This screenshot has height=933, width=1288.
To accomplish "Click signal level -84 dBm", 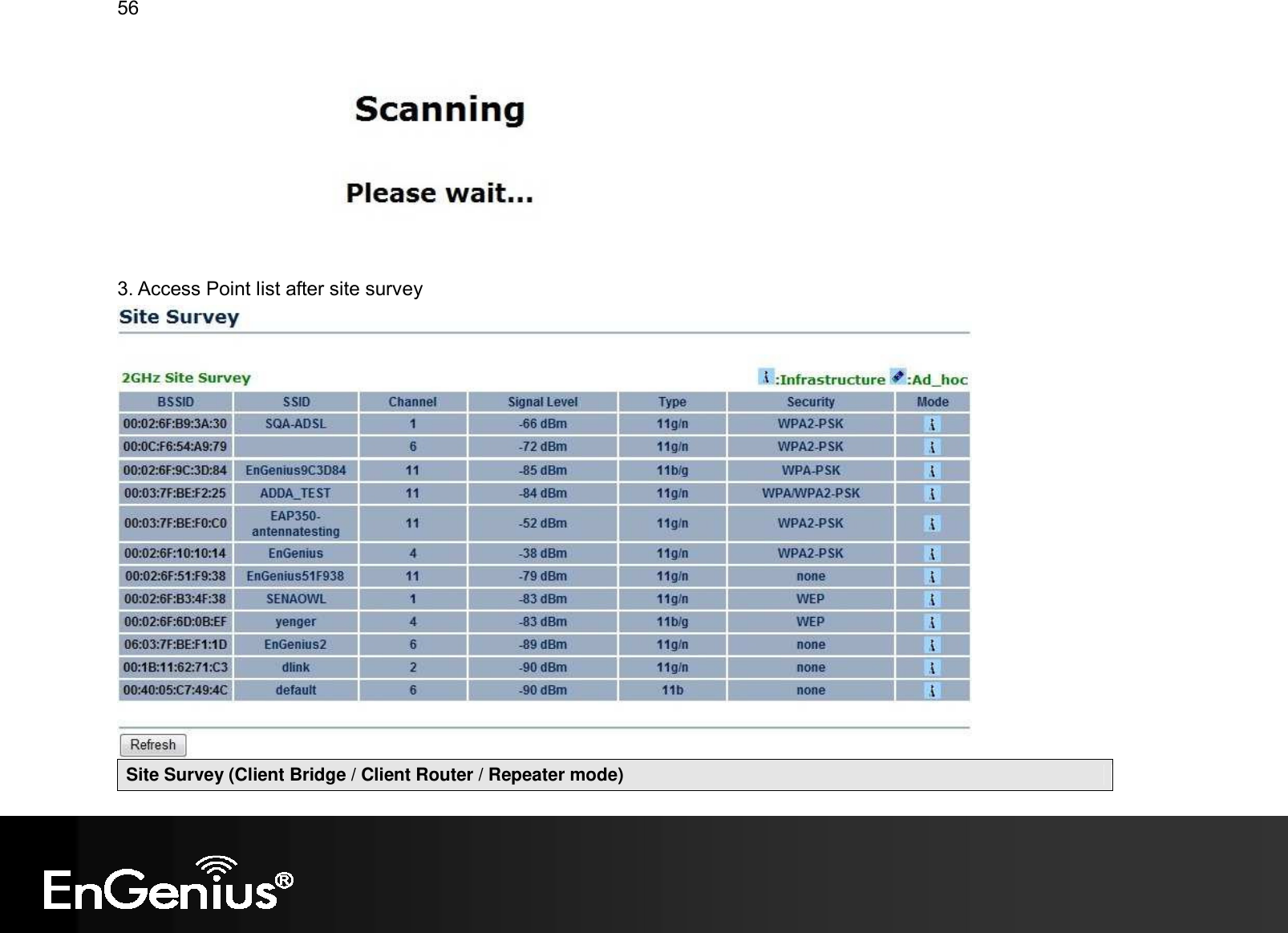I will pyautogui.click(x=543, y=493).
